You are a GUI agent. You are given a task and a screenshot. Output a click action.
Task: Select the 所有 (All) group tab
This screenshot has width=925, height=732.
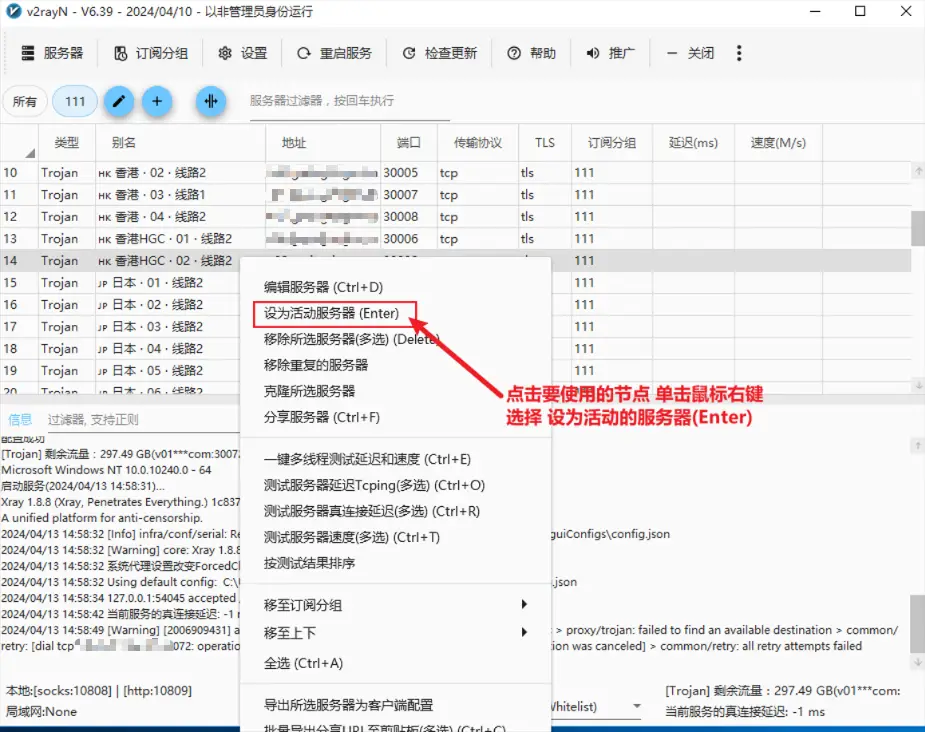25,101
